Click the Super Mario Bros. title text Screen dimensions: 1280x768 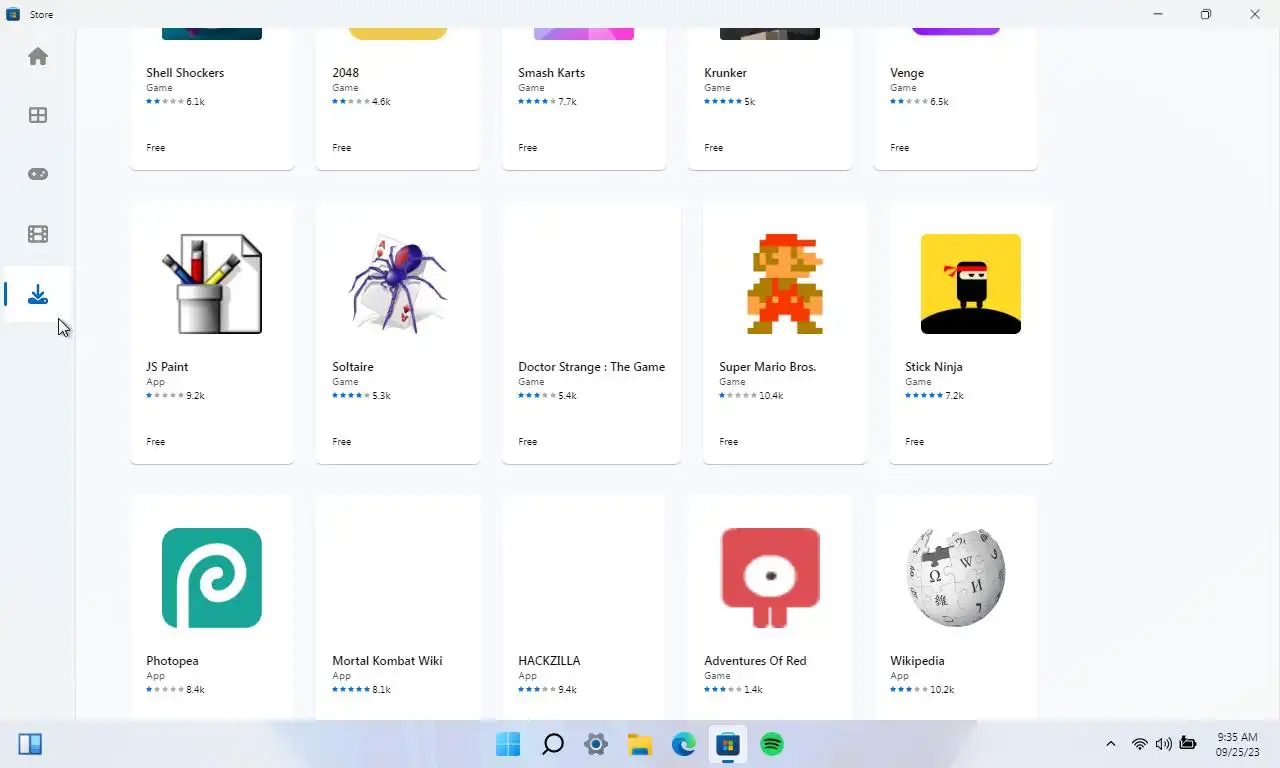click(767, 367)
